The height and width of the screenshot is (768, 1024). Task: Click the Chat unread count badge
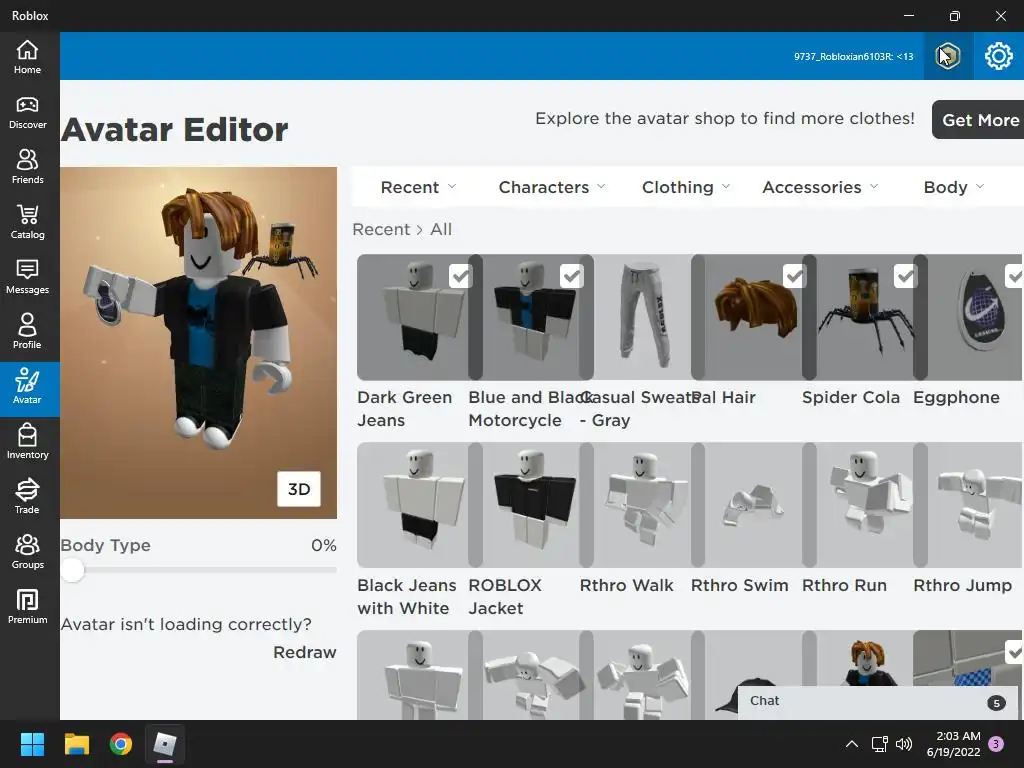[996, 703]
